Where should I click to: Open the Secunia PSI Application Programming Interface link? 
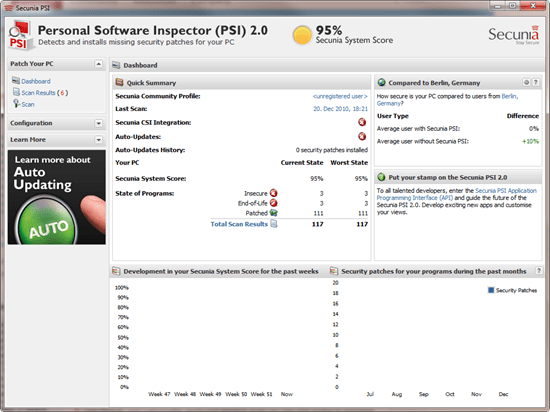coord(457,194)
